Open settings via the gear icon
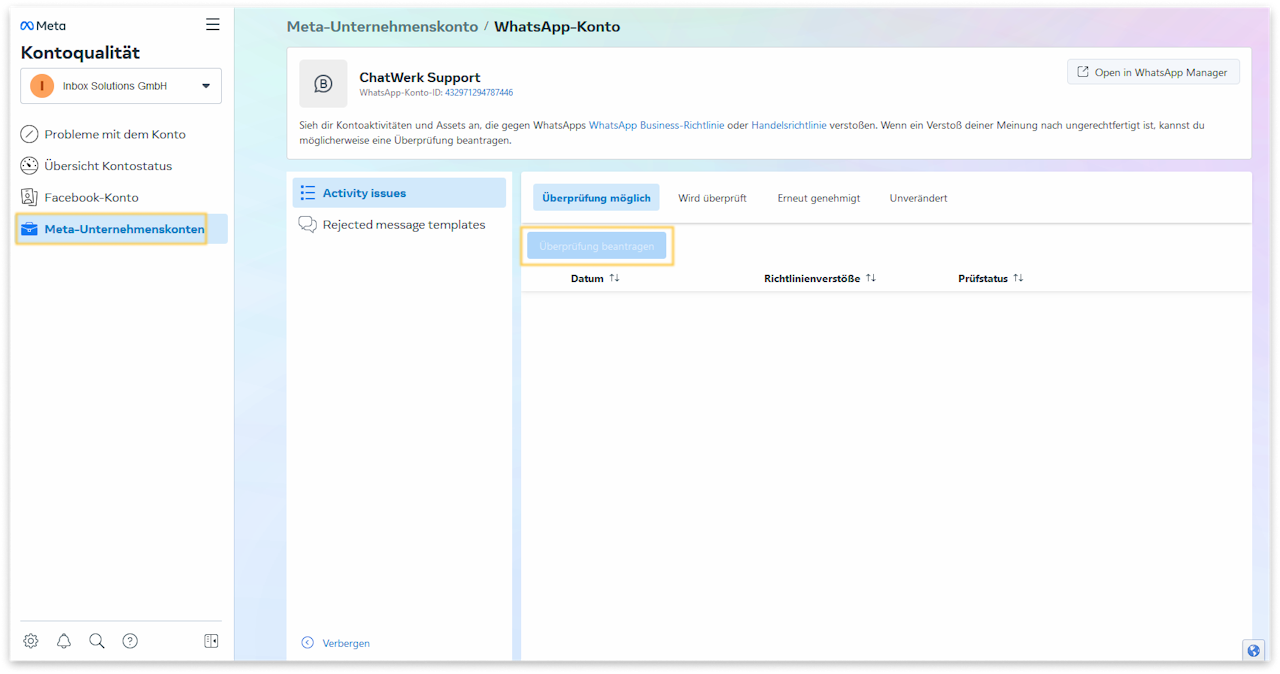1280x674 pixels. point(31,641)
